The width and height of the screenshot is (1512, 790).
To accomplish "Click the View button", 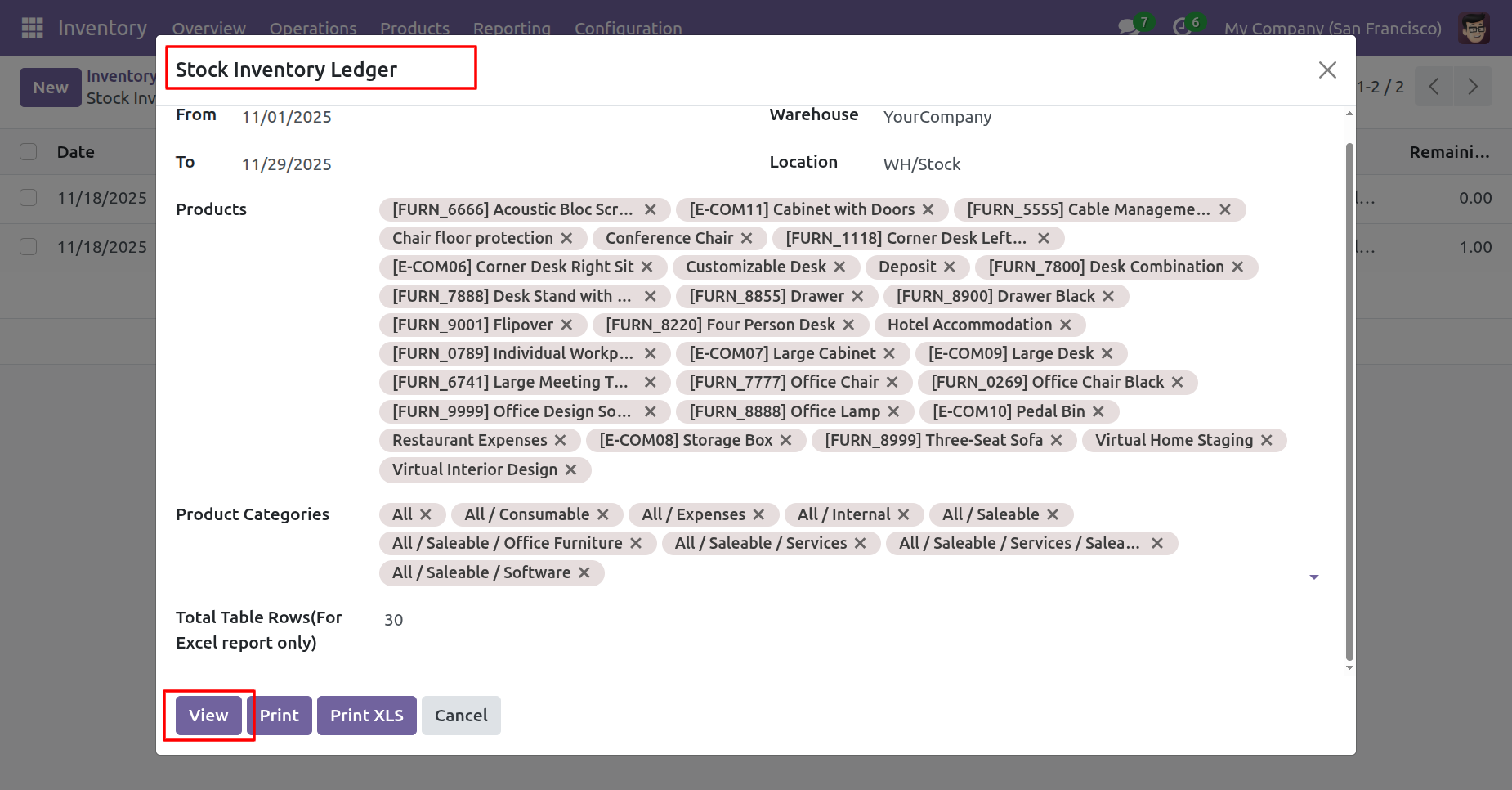I will [x=208, y=716].
